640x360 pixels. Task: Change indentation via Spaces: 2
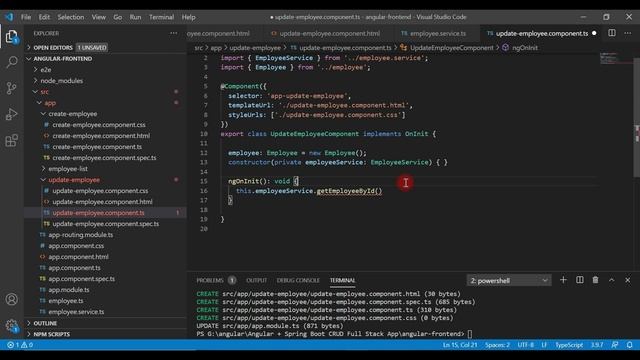tap(497, 345)
